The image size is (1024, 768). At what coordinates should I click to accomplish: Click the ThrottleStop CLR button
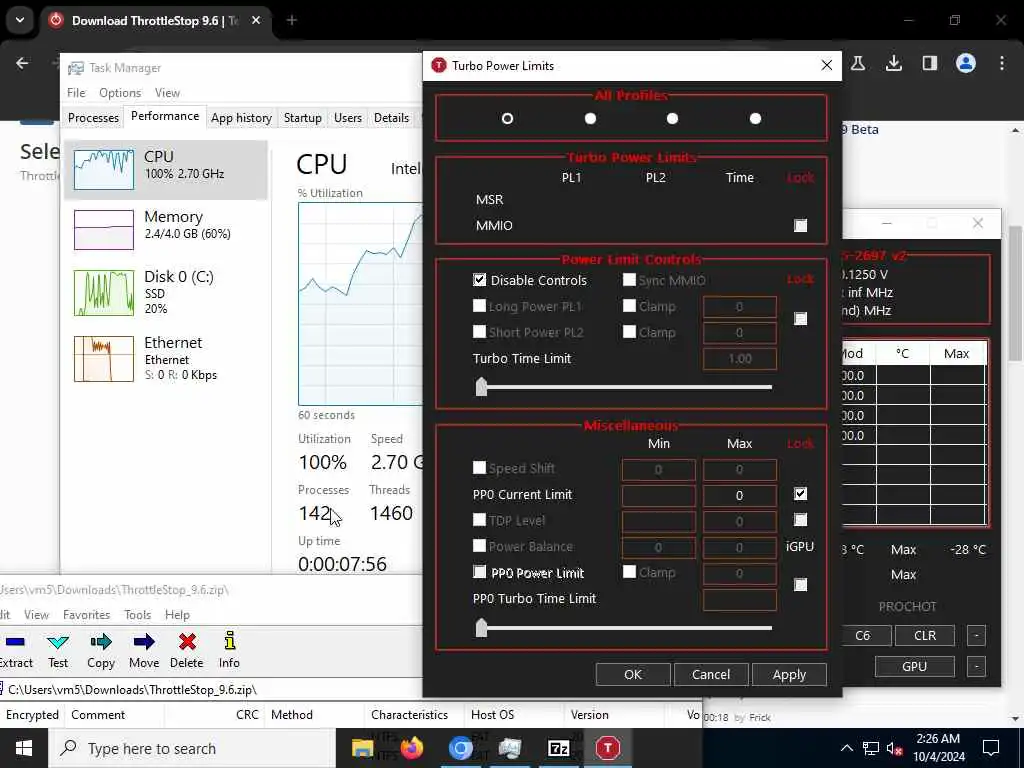925,635
